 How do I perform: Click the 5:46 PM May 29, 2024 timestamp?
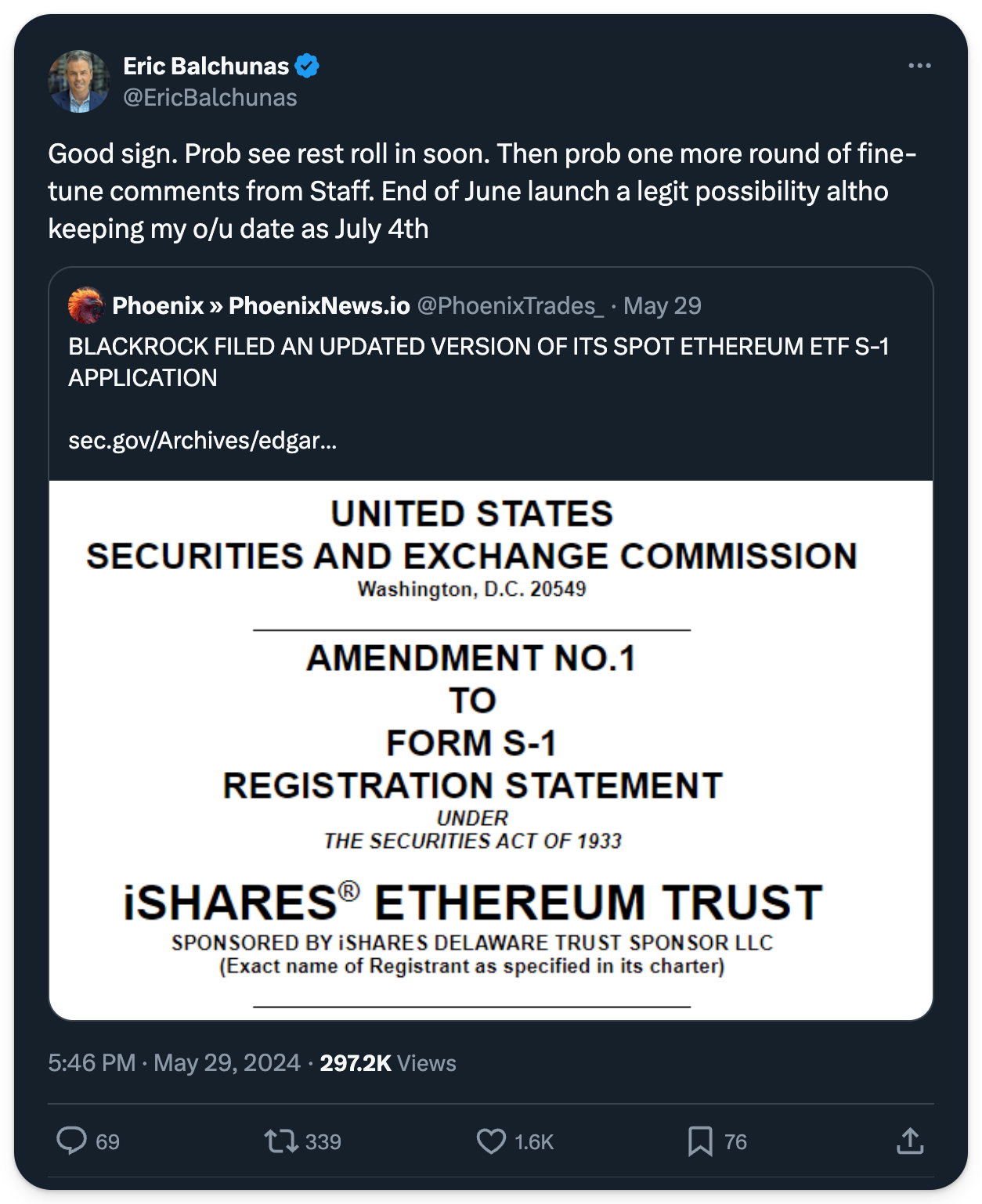coord(174,1063)
